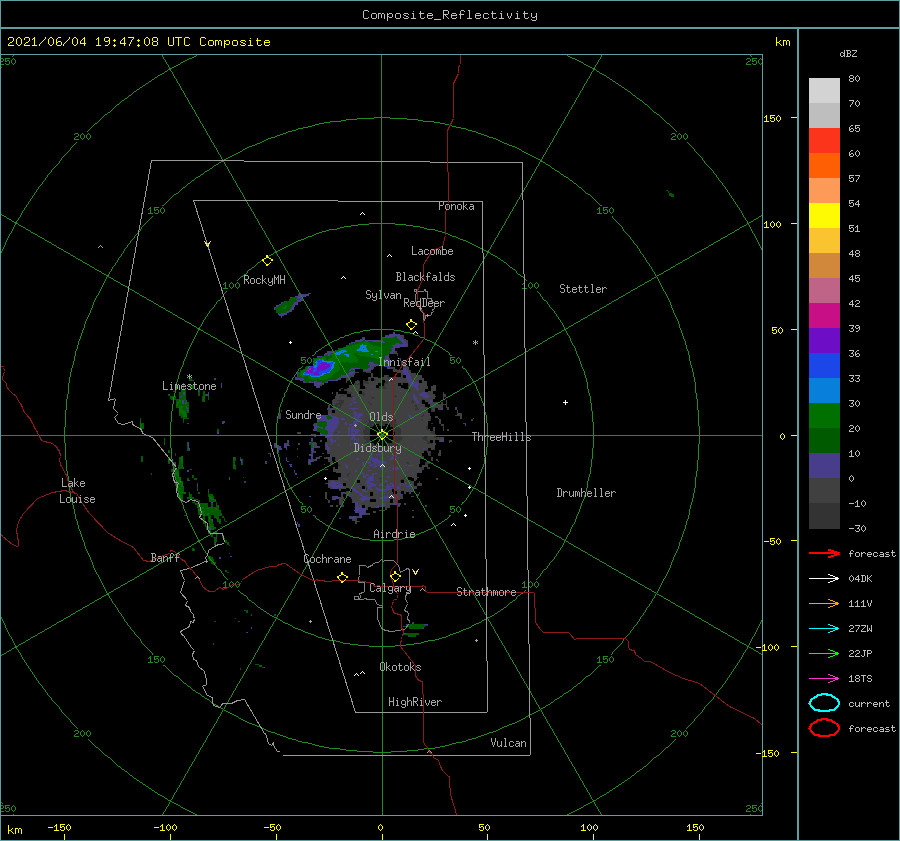Click the 'Innisfail' city label
Viewport: 900px width, 841px height.
pyautogui.click(x=405, y=362)
